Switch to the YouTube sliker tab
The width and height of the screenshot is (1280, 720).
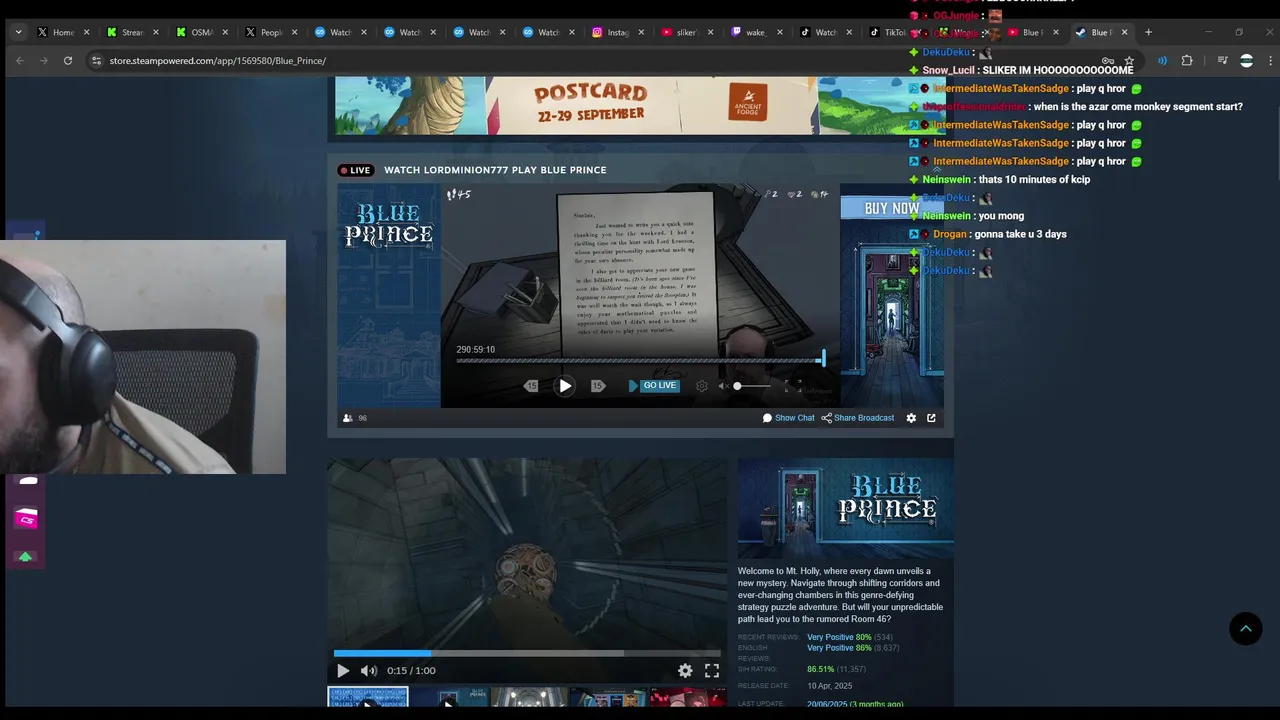[687, 32]
